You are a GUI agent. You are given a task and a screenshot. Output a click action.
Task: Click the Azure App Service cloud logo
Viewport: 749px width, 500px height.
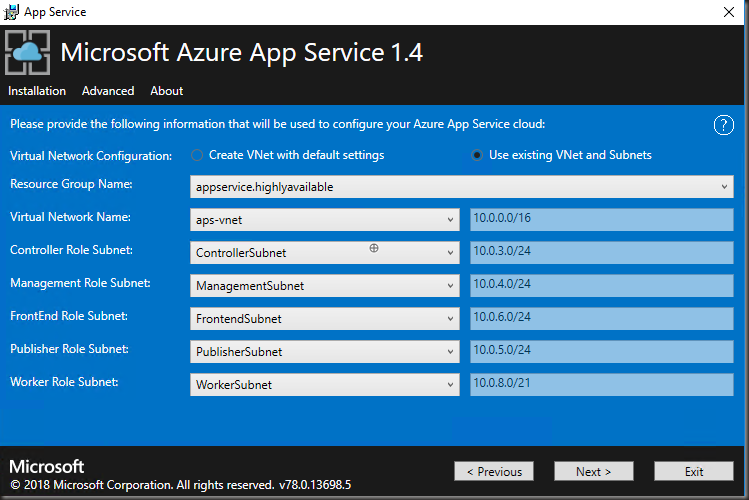(28, 53)
